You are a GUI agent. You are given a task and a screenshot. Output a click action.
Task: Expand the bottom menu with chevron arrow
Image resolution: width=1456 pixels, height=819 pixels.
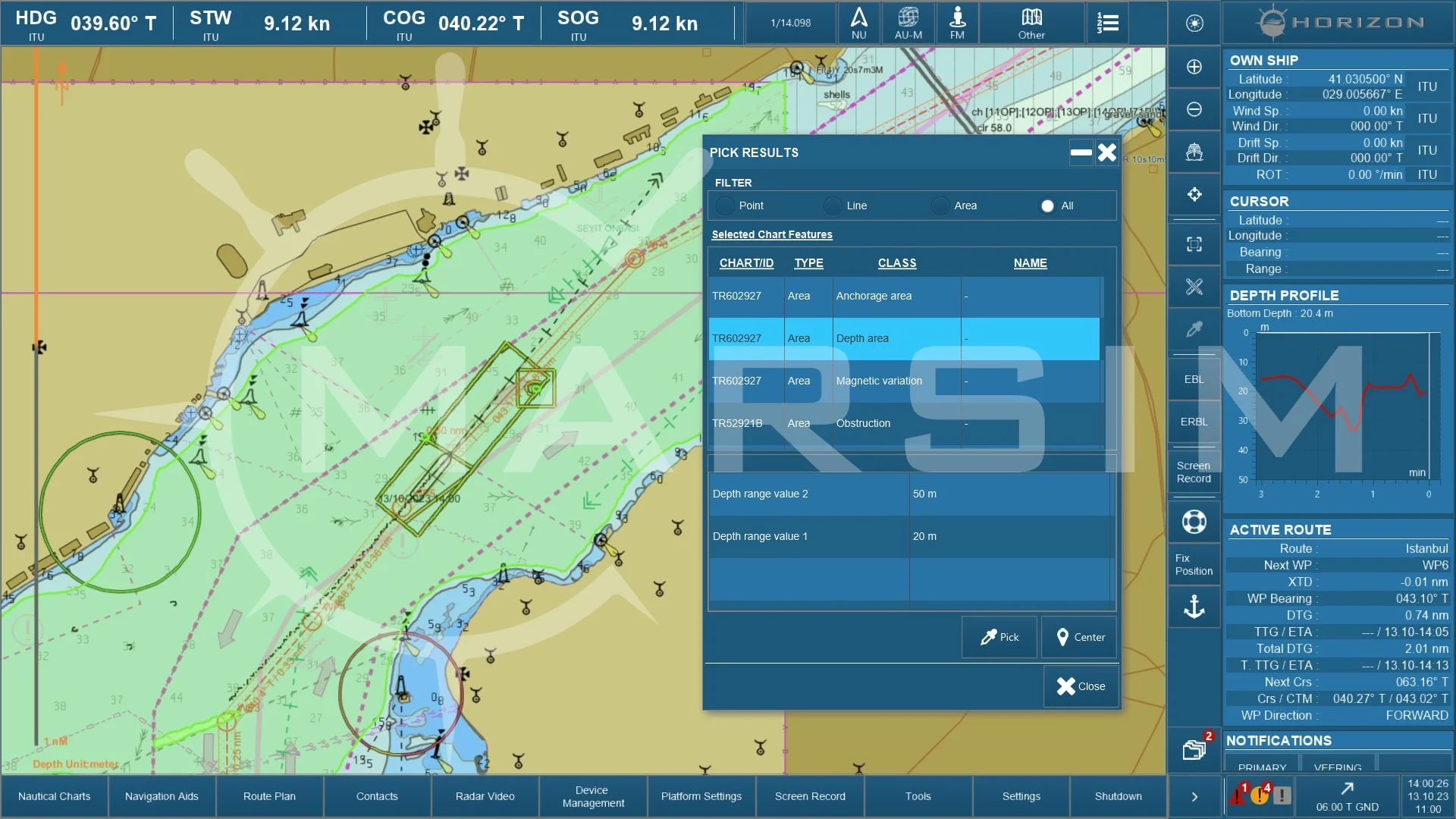pyautogui.click(x=1194, y=796)
